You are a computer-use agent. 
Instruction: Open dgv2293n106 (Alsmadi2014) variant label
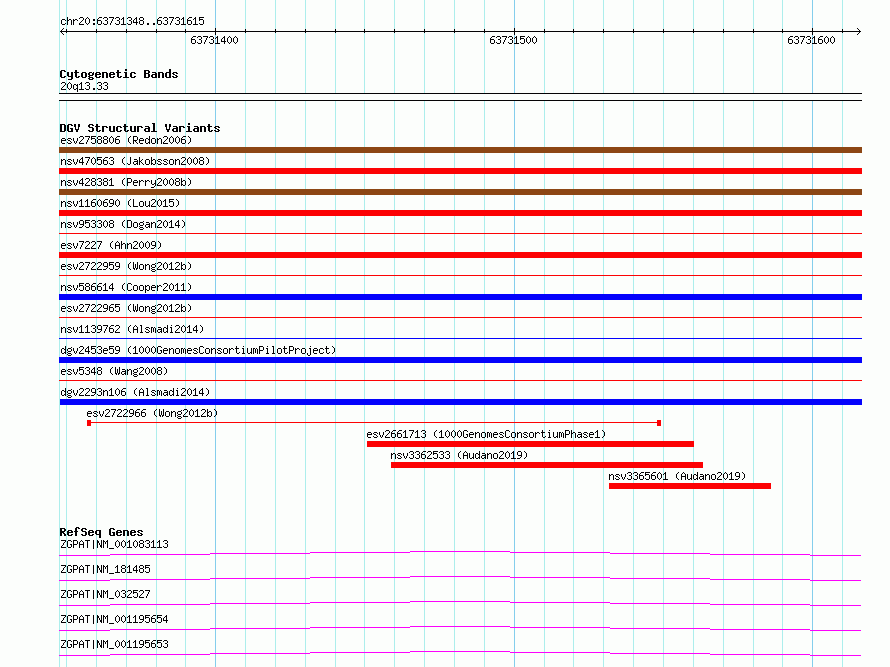(x=135, y=392)
